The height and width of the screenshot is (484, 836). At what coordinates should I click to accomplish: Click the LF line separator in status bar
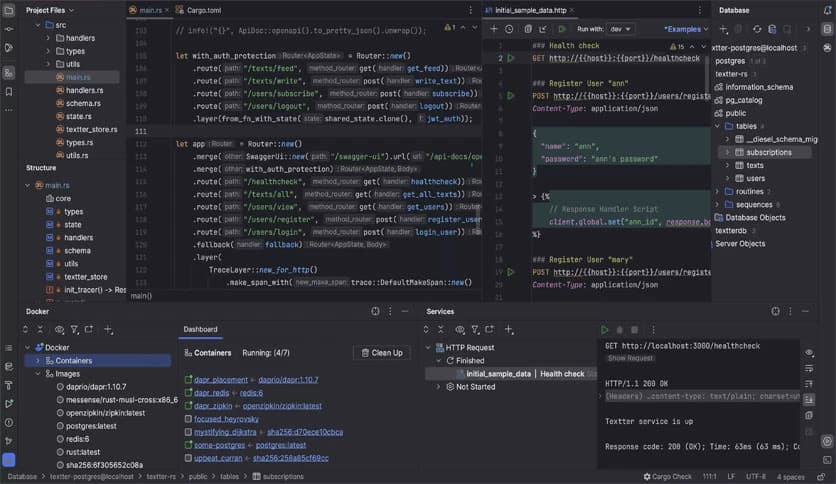pyautogui.click(x=731, y=477)
